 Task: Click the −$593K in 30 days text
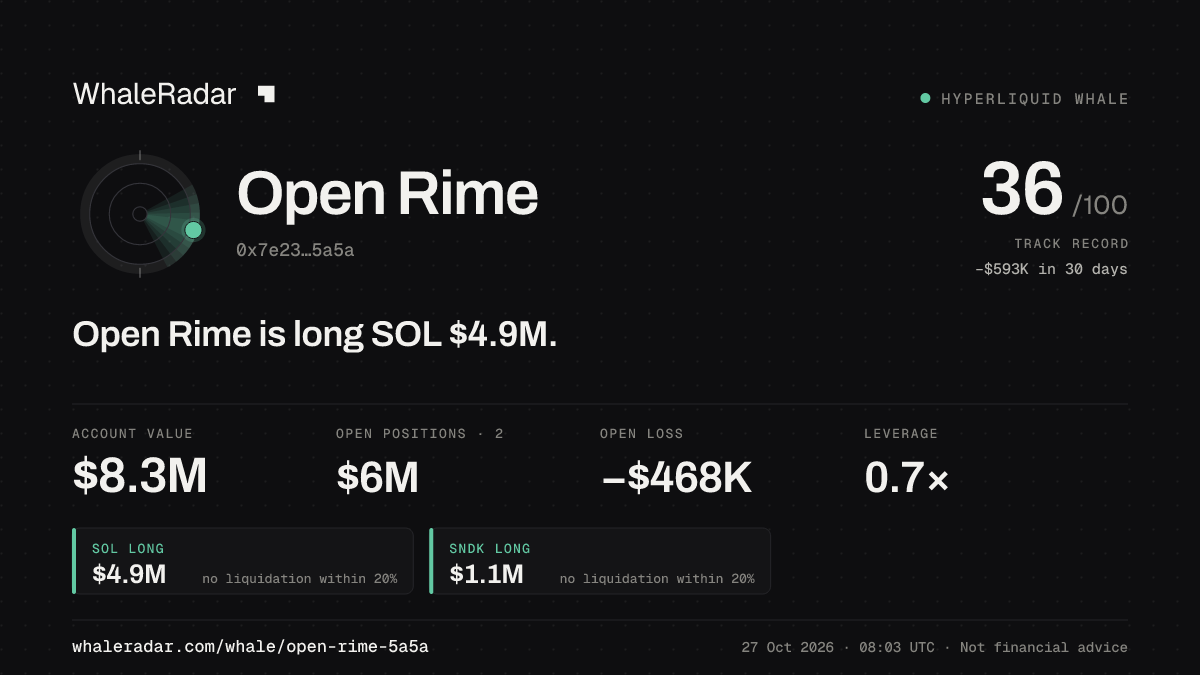tap(1051, 269)
